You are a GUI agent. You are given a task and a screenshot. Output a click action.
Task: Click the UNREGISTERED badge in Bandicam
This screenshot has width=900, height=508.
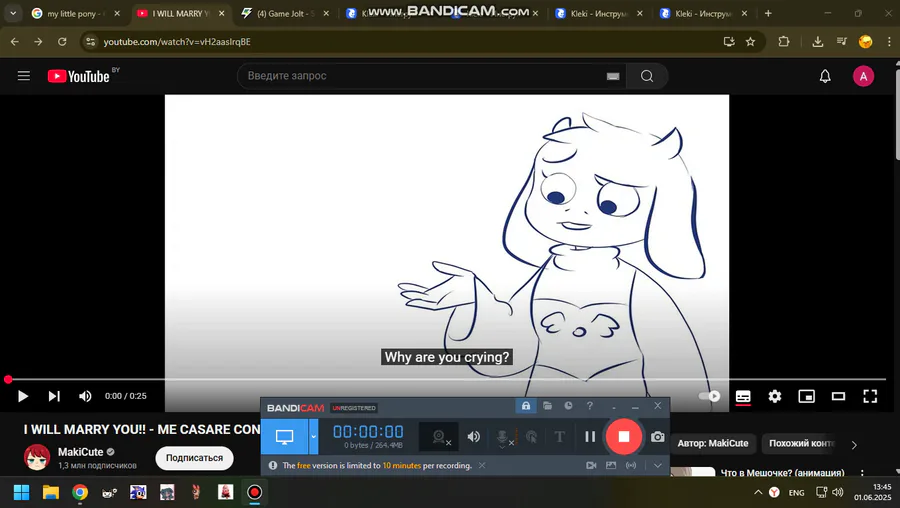[x=354, y=408]
